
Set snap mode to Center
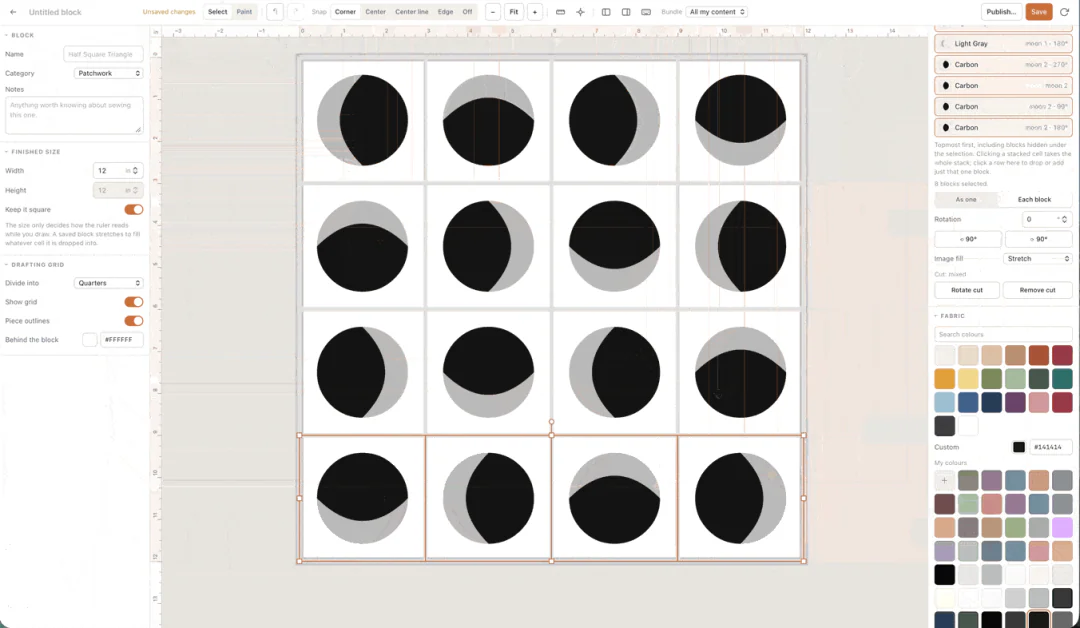(x=375, y=12)
